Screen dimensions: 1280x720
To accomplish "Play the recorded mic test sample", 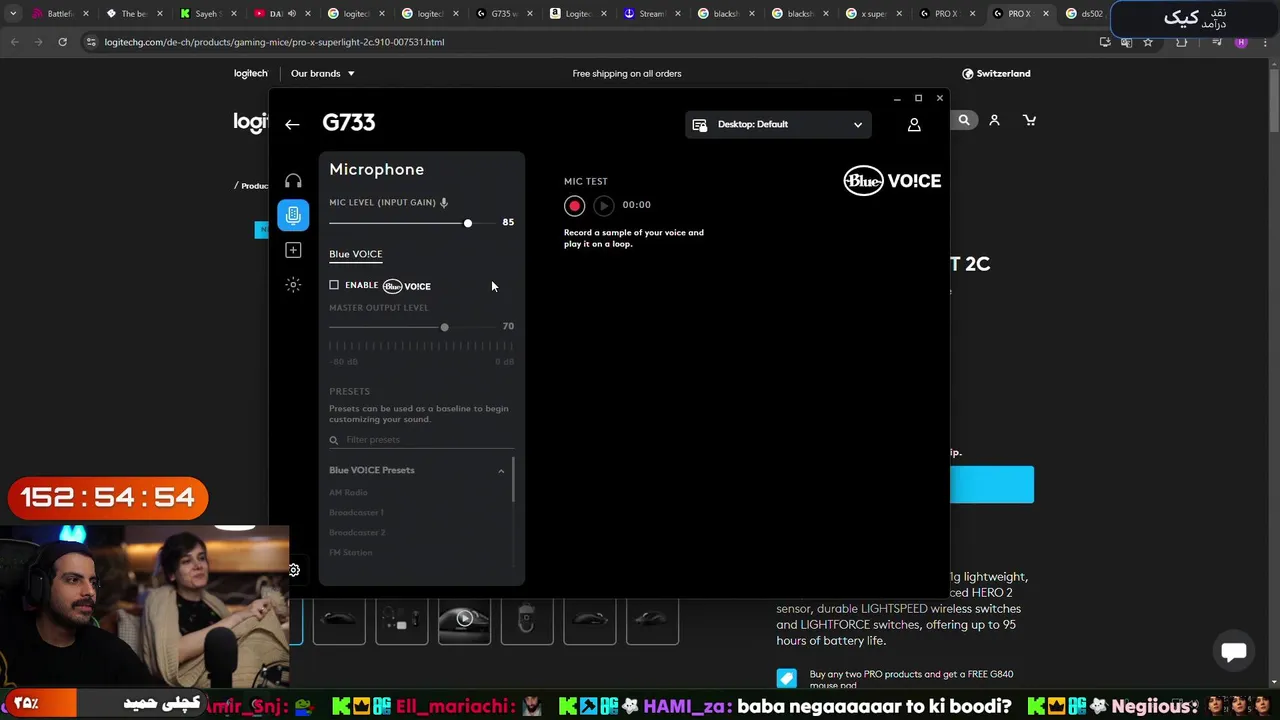I will 603,205.
